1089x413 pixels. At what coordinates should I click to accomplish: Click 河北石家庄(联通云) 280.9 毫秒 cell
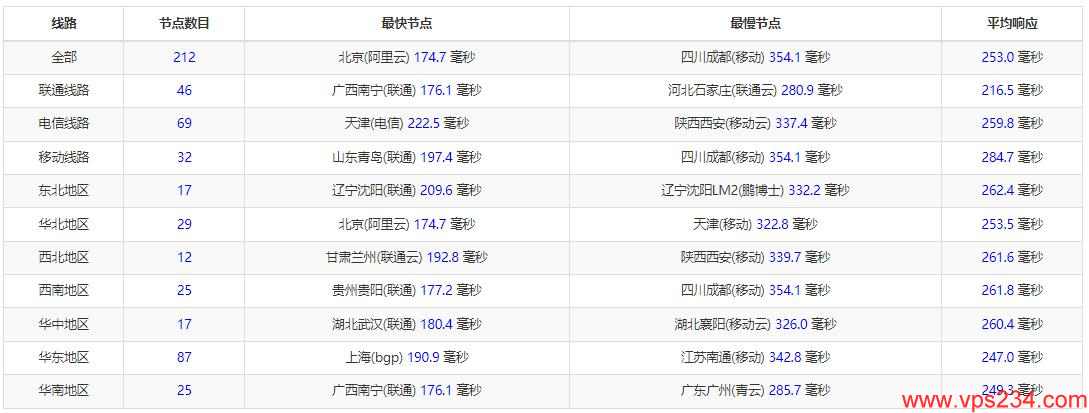click(756, 90)
